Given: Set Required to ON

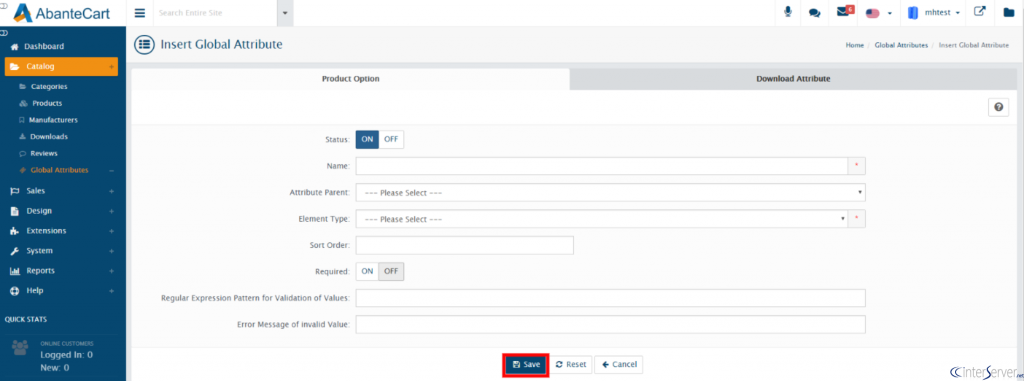Looking at the screenshot, I should [367, 271].
